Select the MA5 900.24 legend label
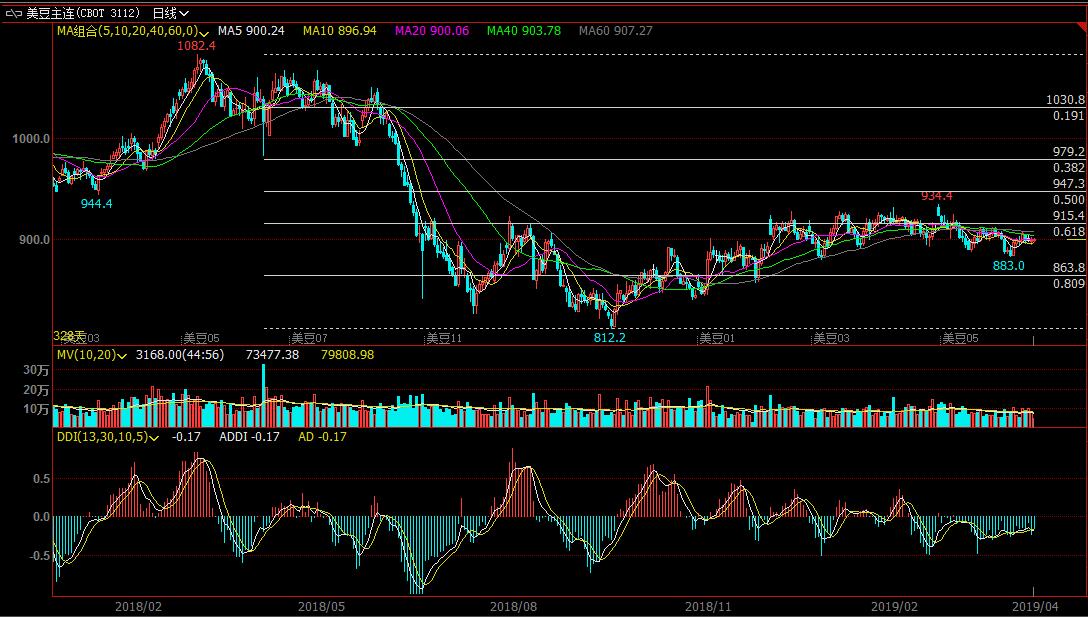The image size is (1088, 617). (251, 31)
